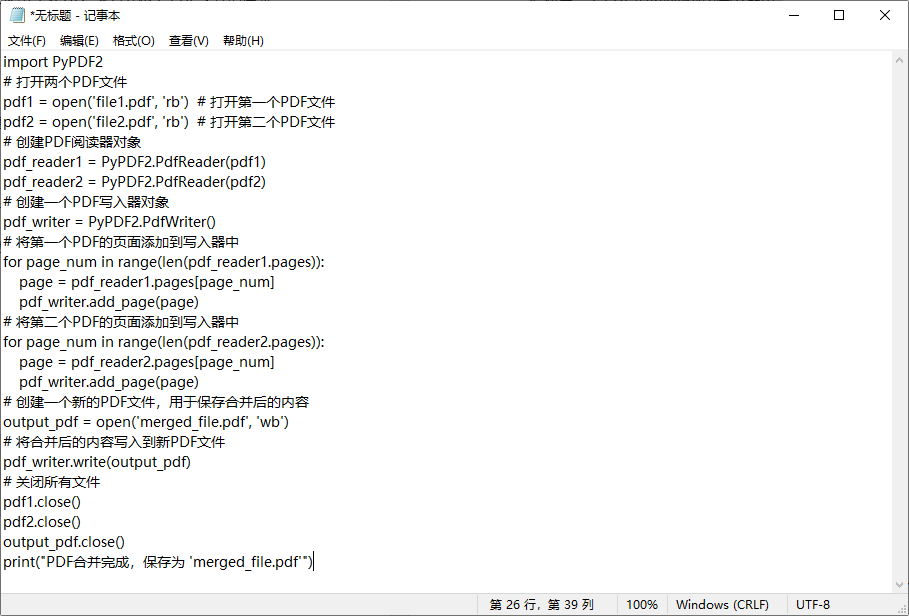Click line 'pdf_writer.write(output_pdf)'
The height and width of the screenshot is (616, 909).
coord(97,462)
